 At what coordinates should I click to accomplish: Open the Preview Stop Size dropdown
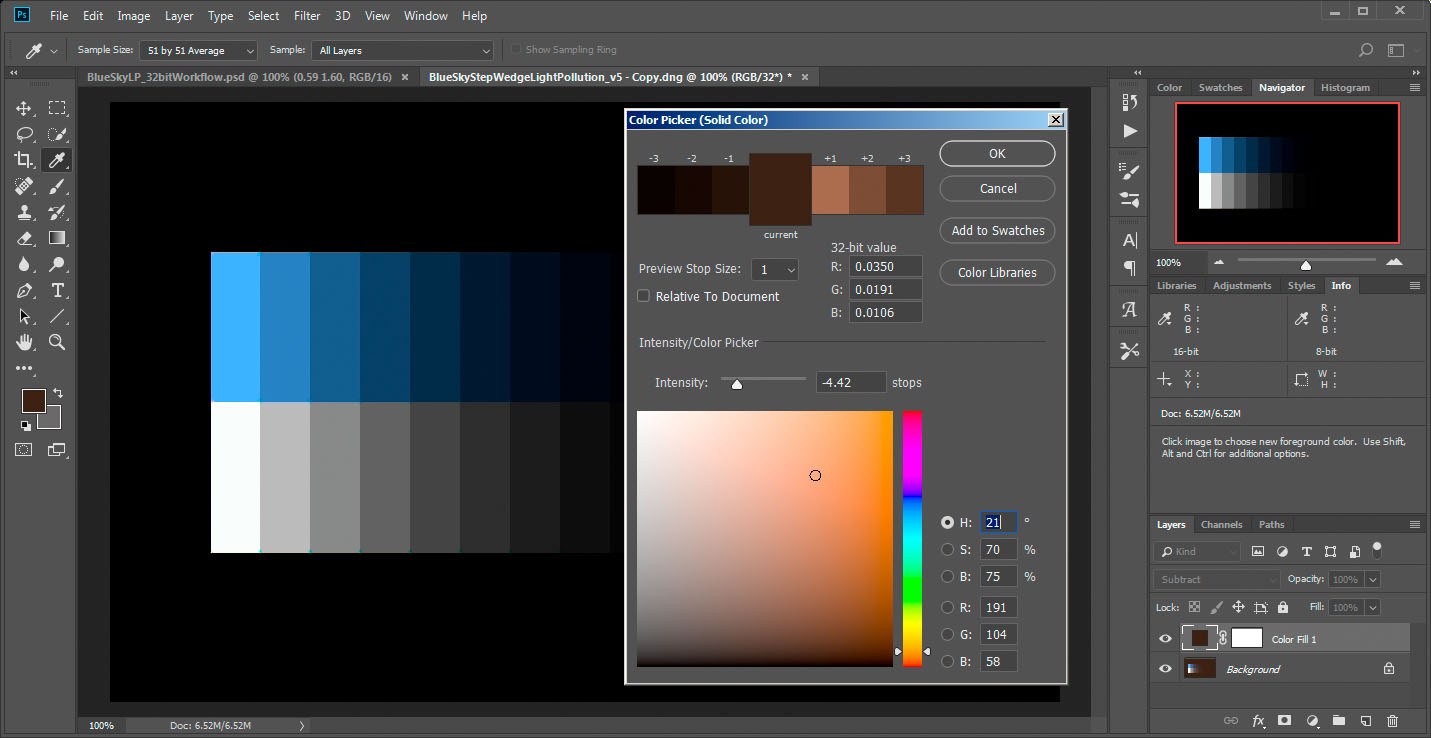[775, 270]
